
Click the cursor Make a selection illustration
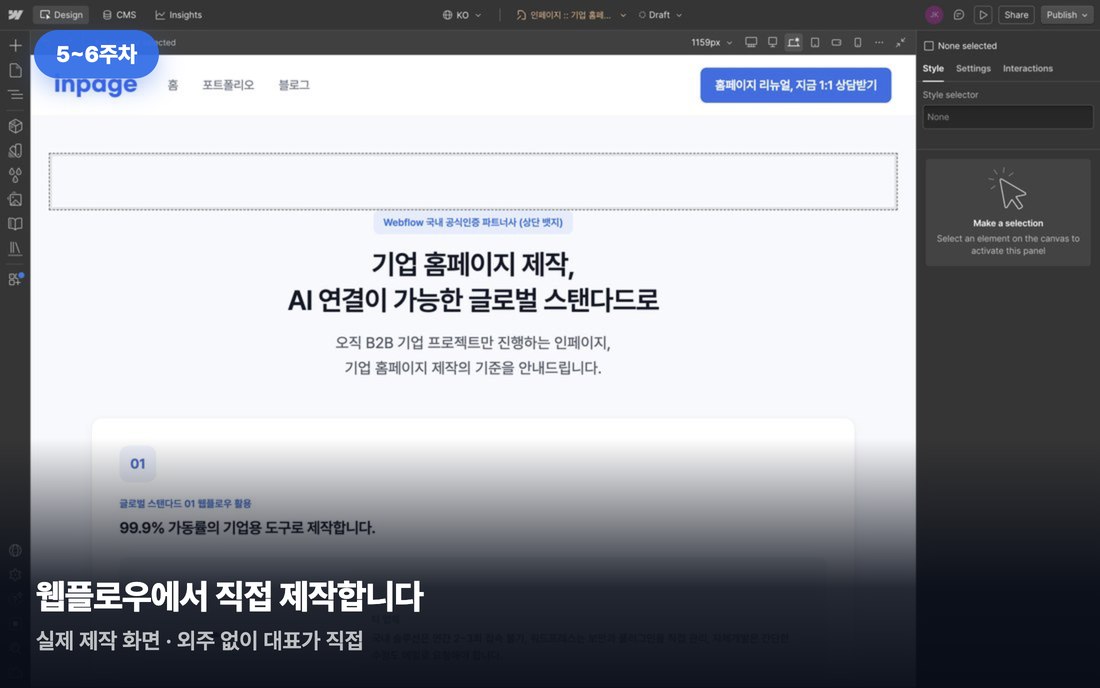[x=1007, y=189]
